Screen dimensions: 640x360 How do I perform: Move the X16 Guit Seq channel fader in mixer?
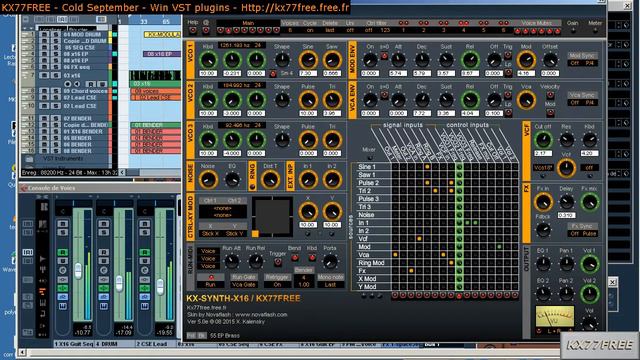pyautogui.click(x=78, y=271)
